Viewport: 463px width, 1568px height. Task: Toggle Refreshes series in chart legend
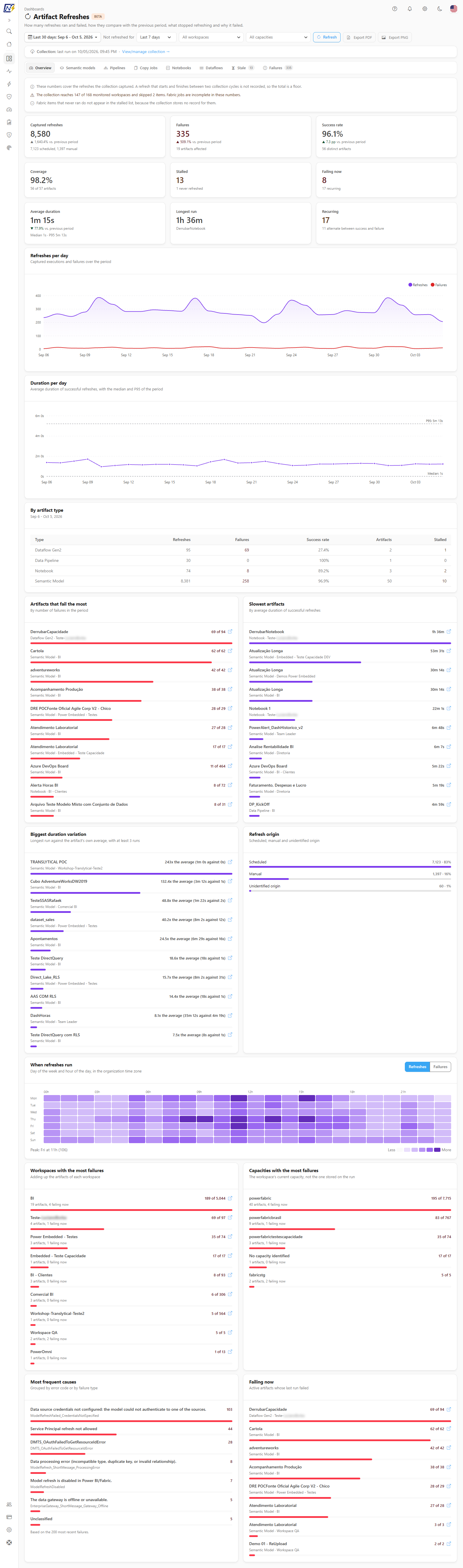pyautogui.click(x=418, y=285)
